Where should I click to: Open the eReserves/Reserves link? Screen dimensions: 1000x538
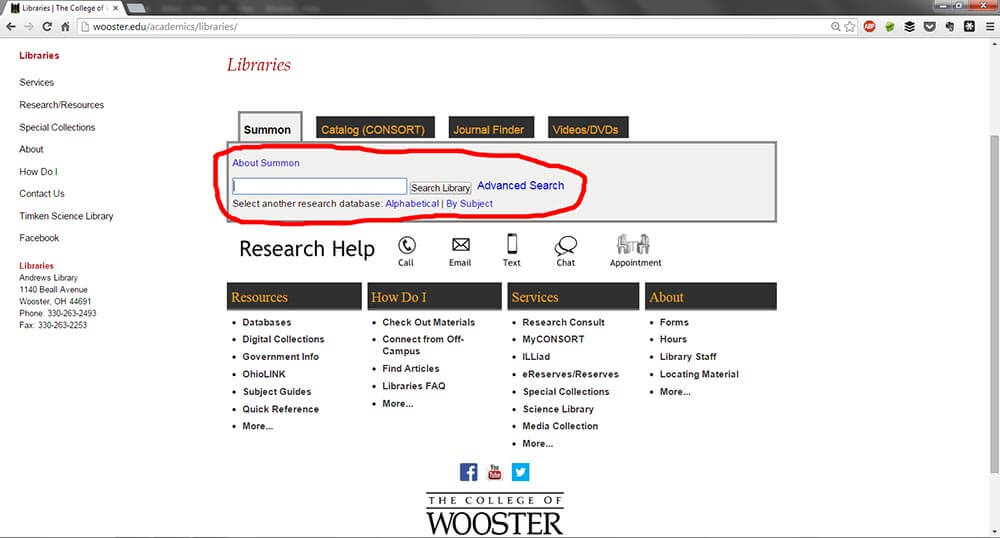[571, 374]
